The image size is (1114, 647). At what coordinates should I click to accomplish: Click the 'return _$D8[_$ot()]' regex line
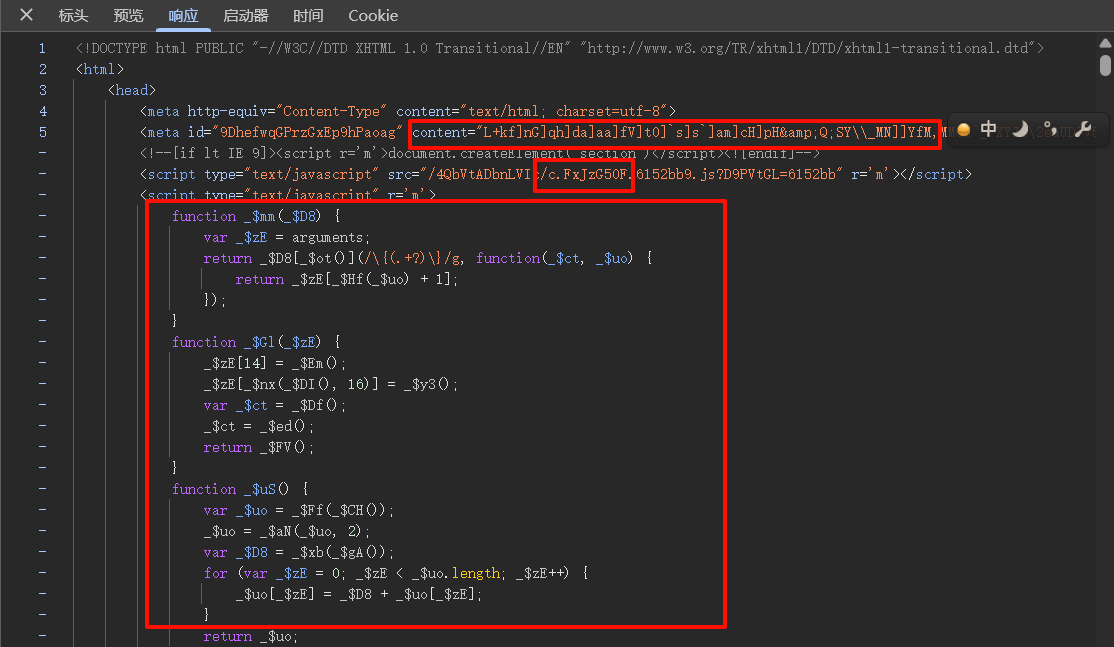pos(428,258)
